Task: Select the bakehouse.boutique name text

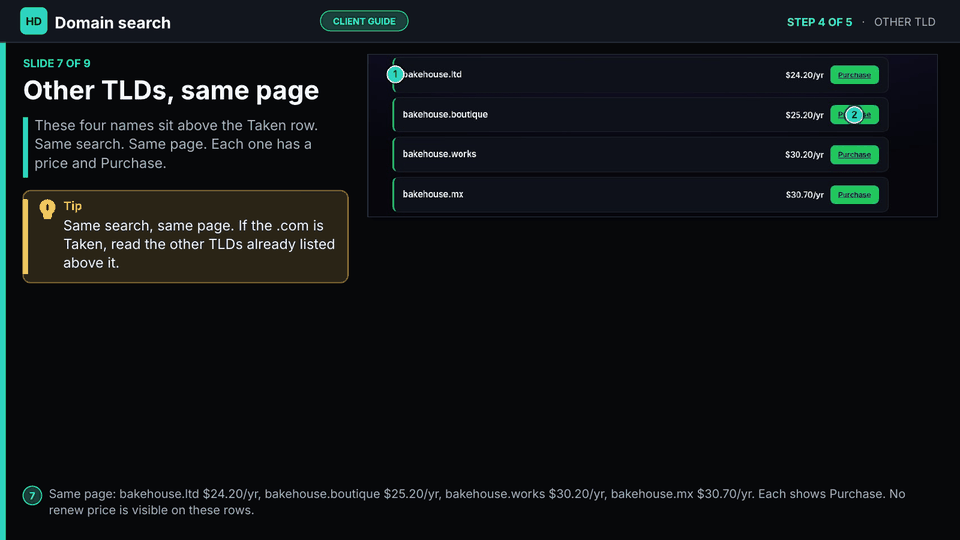Action: pos(445,114)
